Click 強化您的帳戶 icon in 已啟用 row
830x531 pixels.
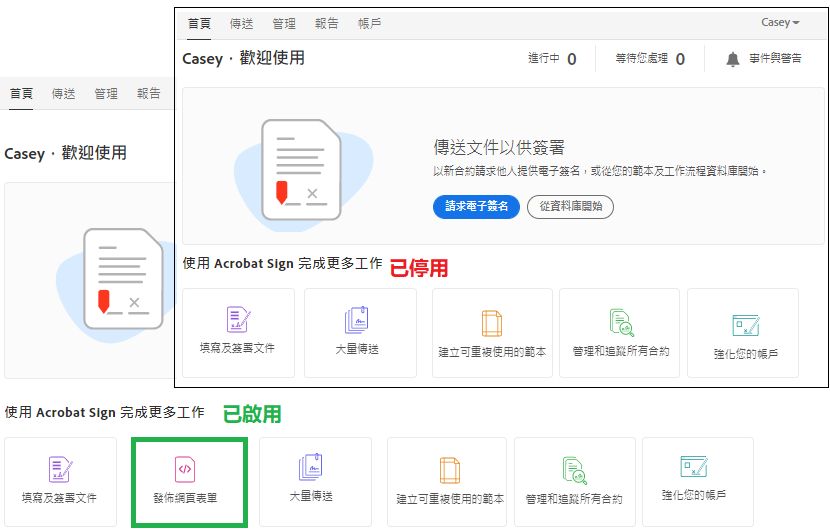click(x=694, y=467)
